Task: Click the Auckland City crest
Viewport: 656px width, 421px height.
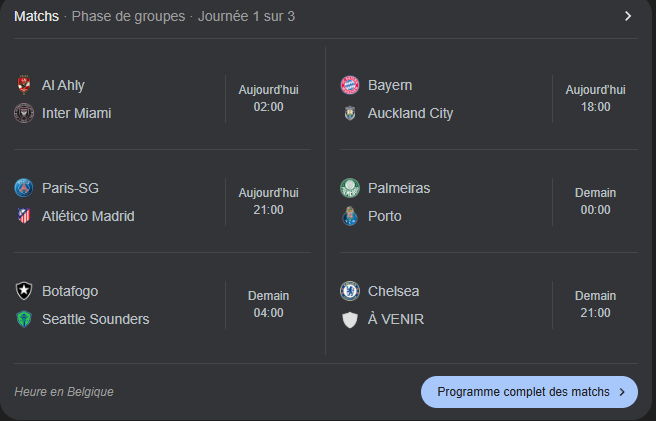Action: click(350, 113)
